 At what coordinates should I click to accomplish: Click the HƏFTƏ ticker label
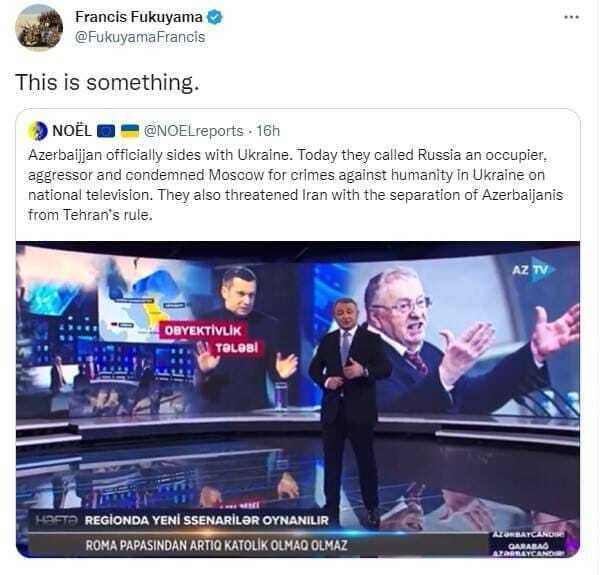coord(57,520)
